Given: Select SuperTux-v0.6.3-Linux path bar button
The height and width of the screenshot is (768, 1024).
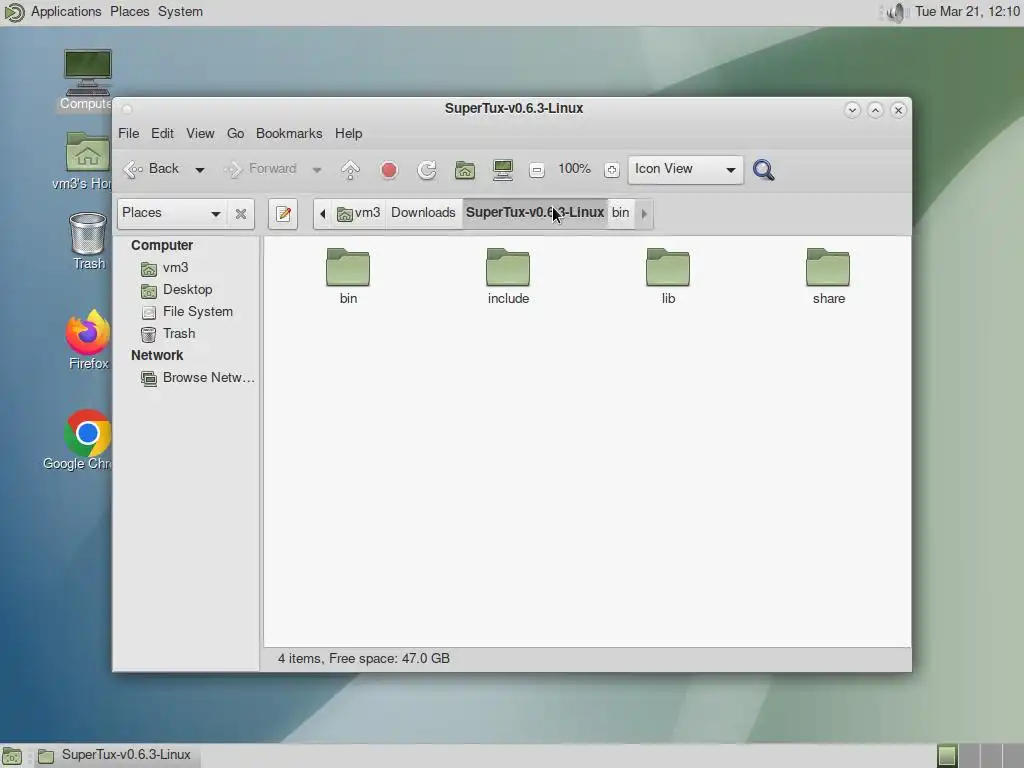Looking at the screenshot, I should [535, 213].
